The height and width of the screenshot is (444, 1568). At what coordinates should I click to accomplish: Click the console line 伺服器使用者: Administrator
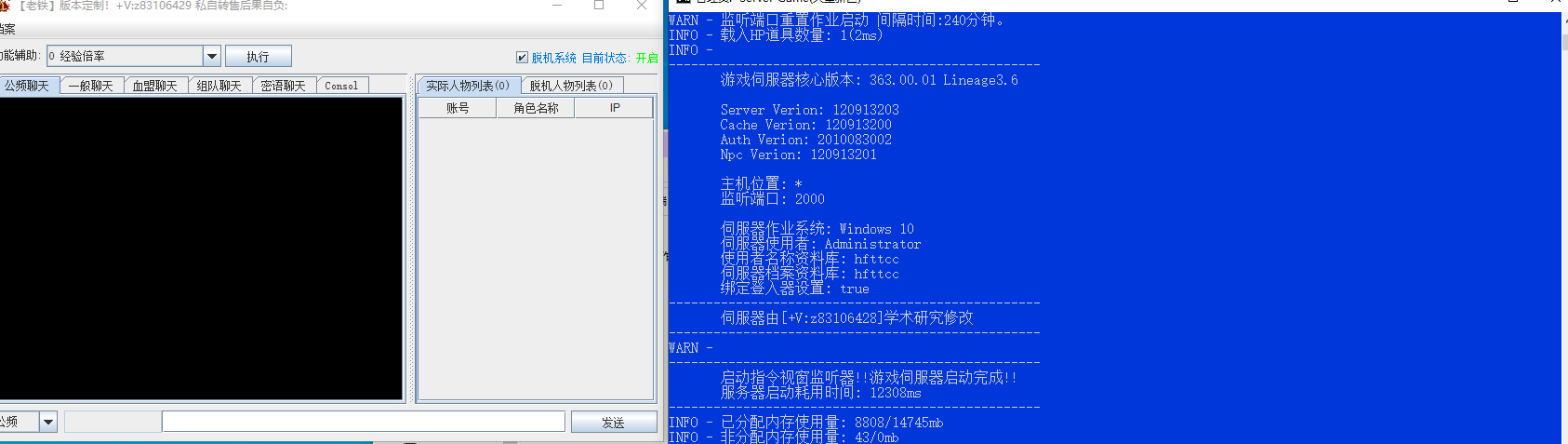820,244
